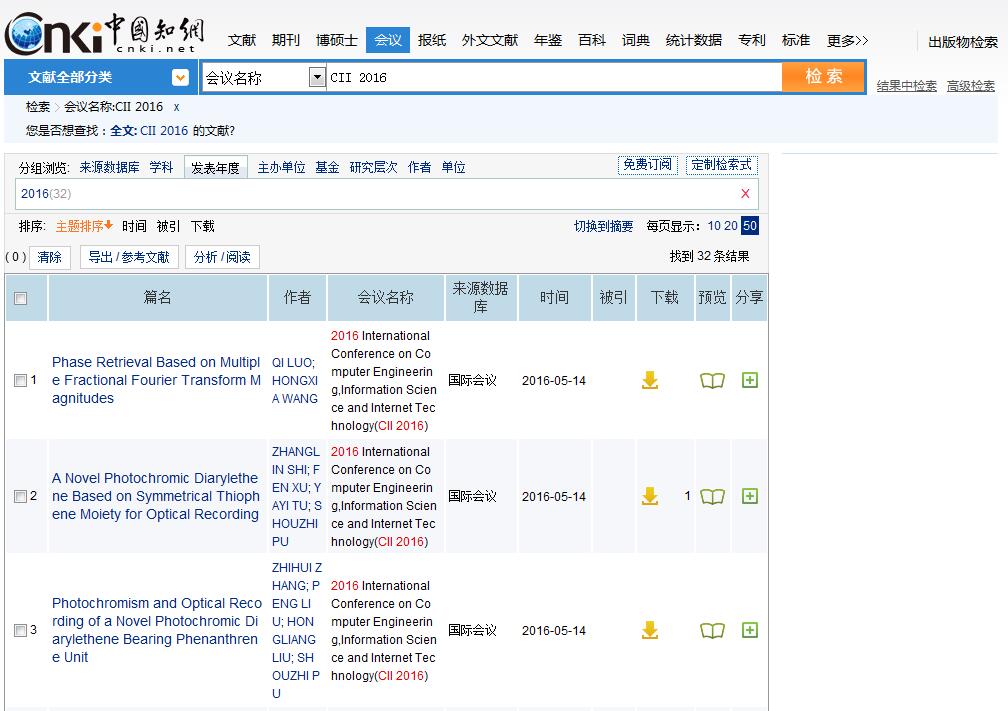
Task: Set results per page to 20
Action: tap(731, 226)
